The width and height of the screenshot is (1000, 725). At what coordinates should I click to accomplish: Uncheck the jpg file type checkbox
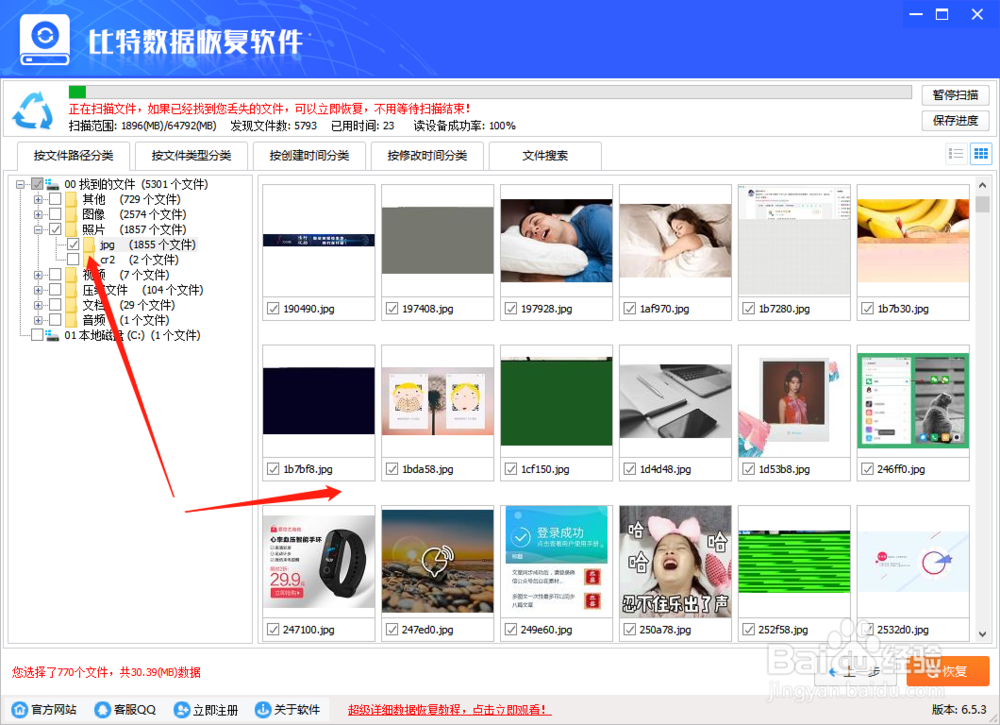pos(74,244)
